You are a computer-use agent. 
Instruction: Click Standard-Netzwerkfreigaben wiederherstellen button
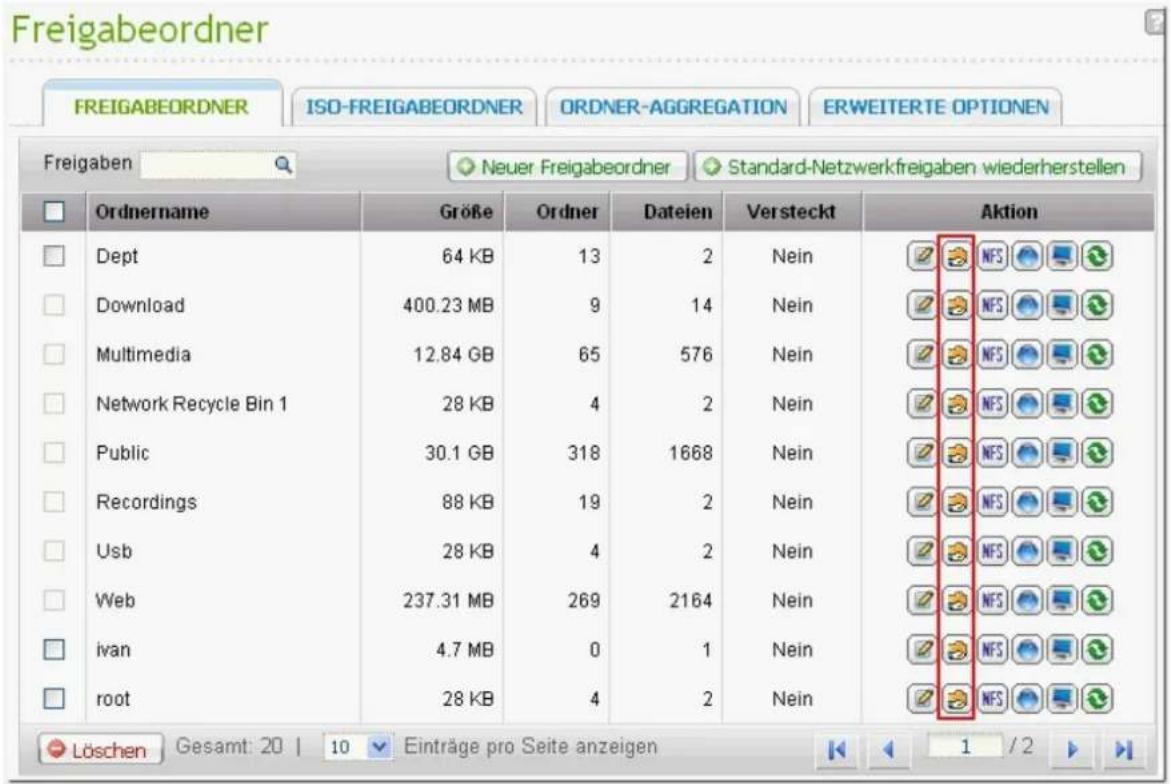pos(918,167)
